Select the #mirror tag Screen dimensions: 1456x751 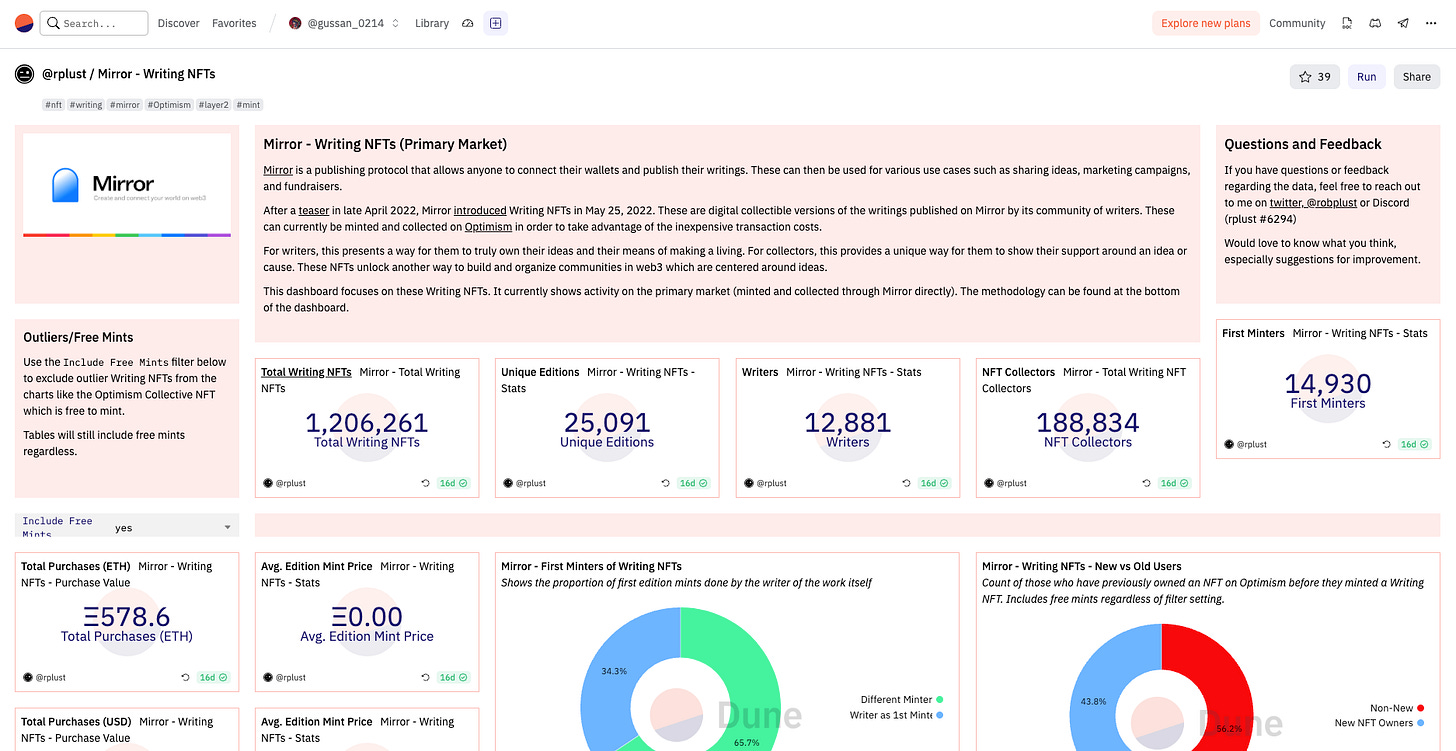(x=125, y=105)
